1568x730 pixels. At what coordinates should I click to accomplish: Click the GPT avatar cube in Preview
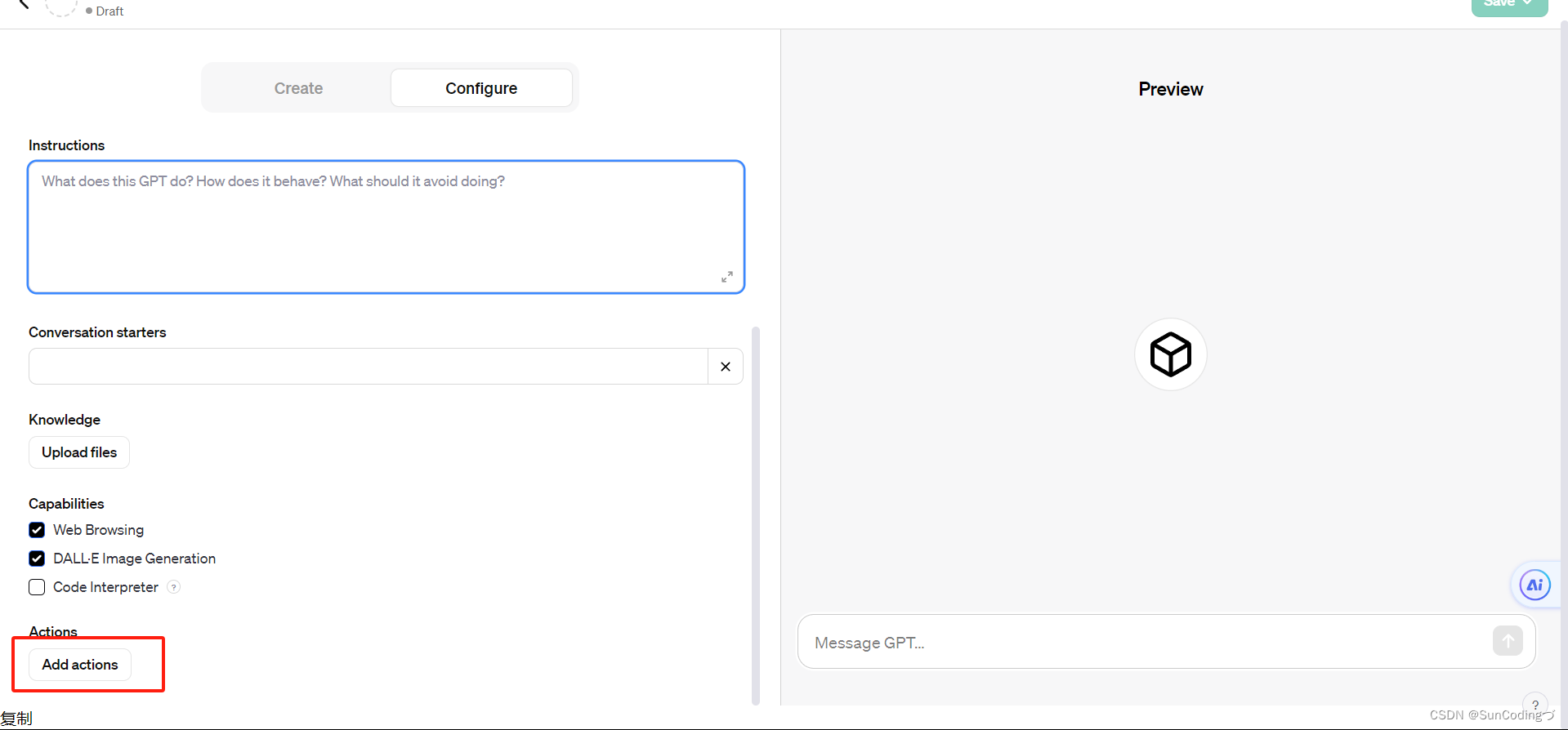click(1170, 354)
